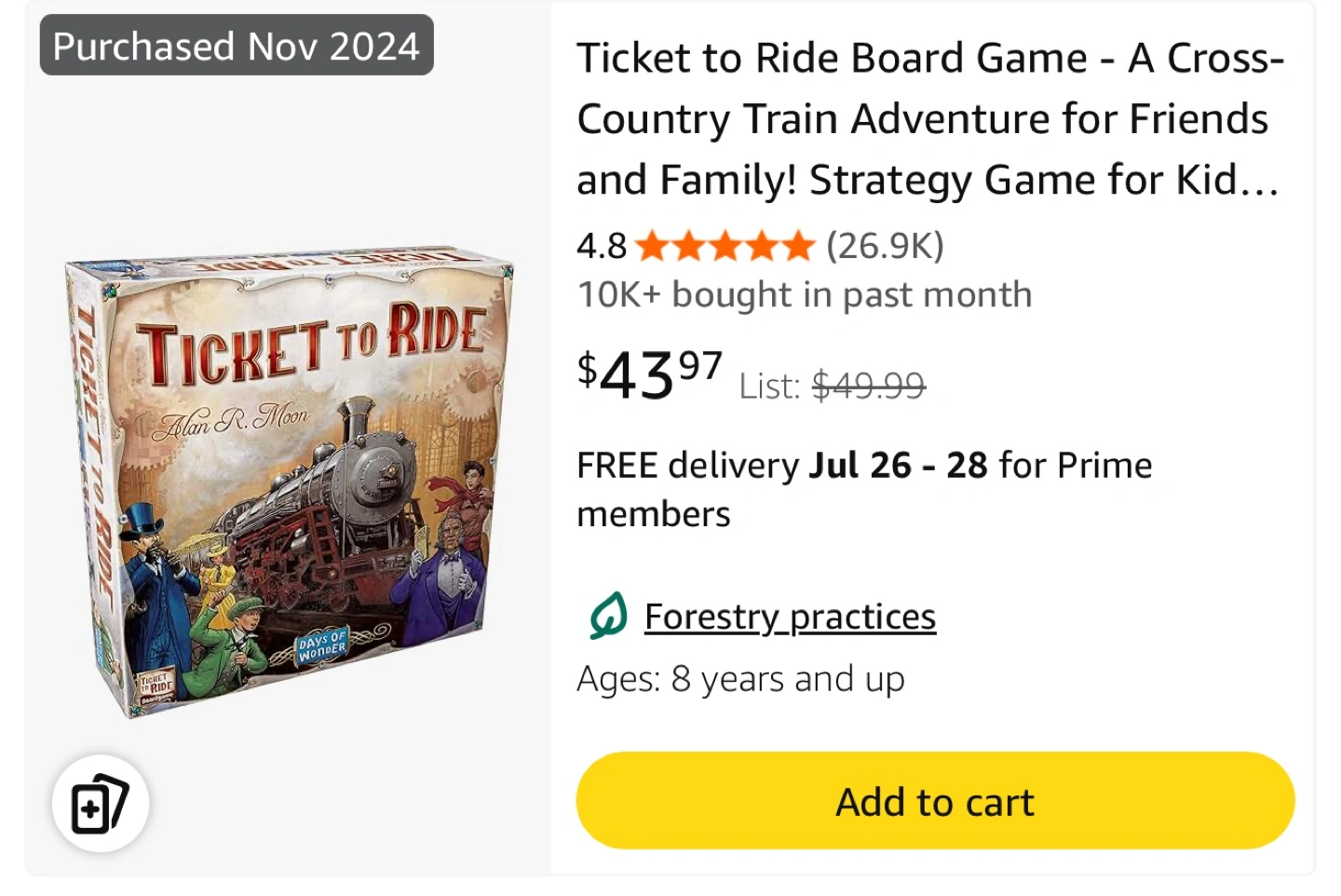Viewport: 1341px width, 896px height.
Task: Tap the compare cards icon on product image
Action: click(x=101, y=804)
